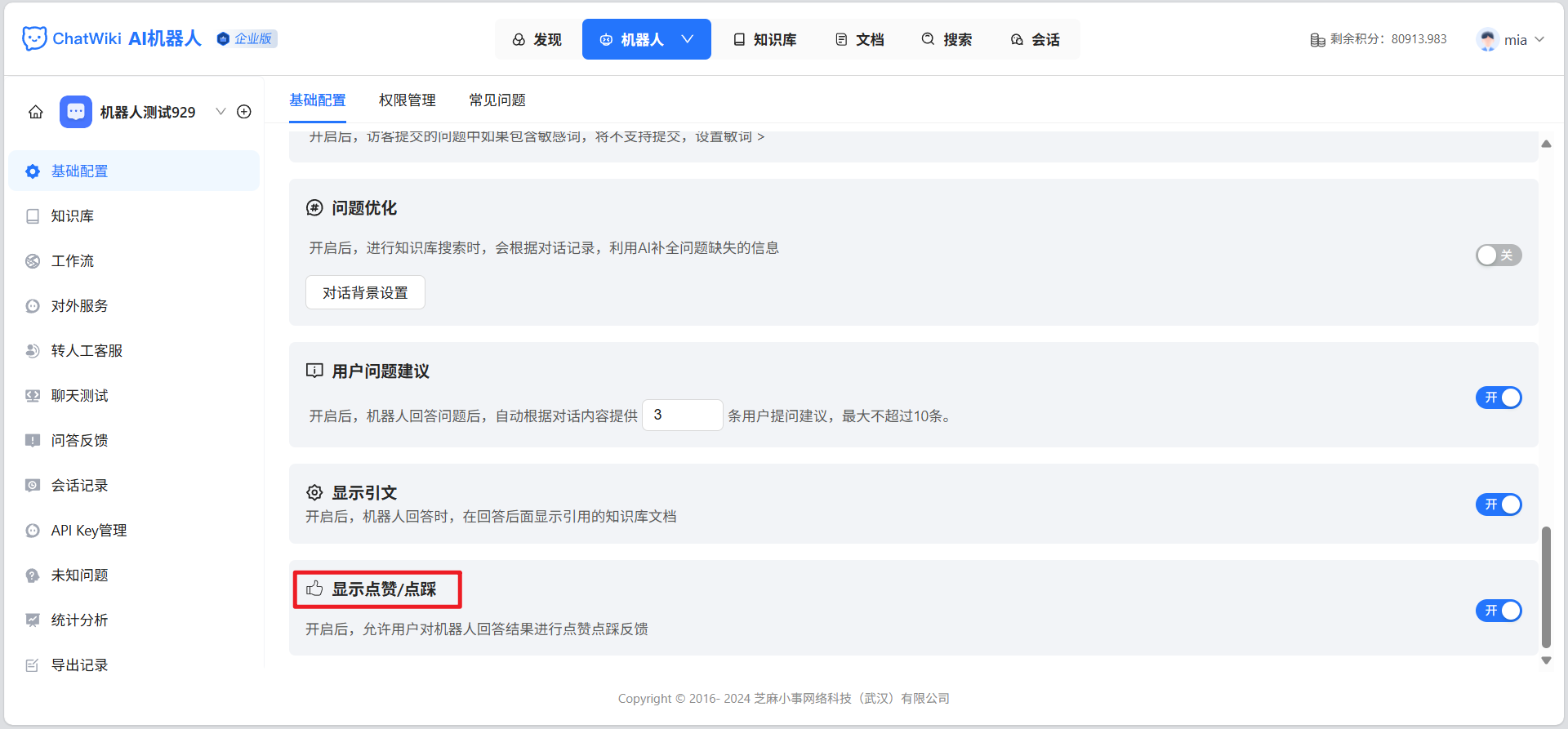Open 导出记录 sidebar item
This screenshot has height=729, width=1568.
[134, 665]
